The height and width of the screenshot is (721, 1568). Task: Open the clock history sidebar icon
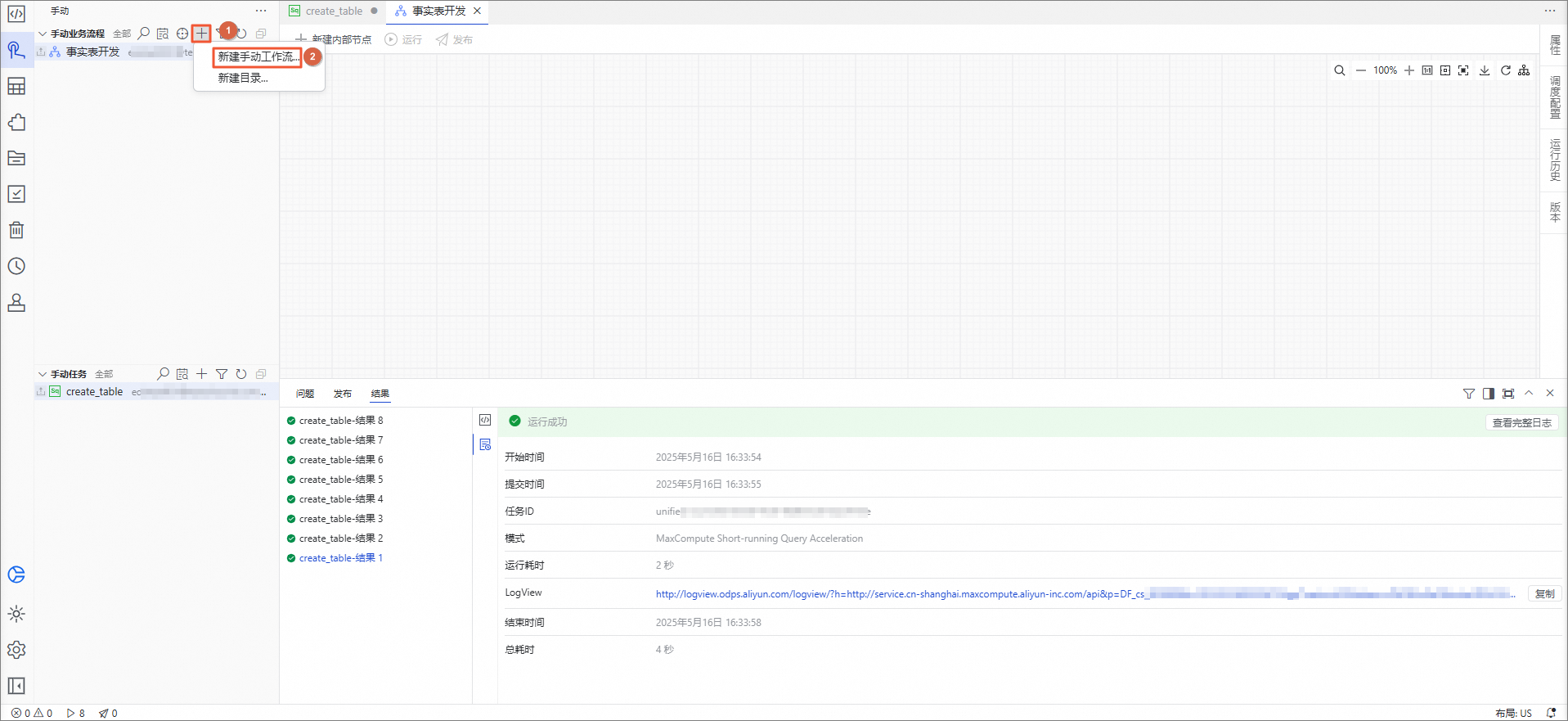click(x=16, y=266)
